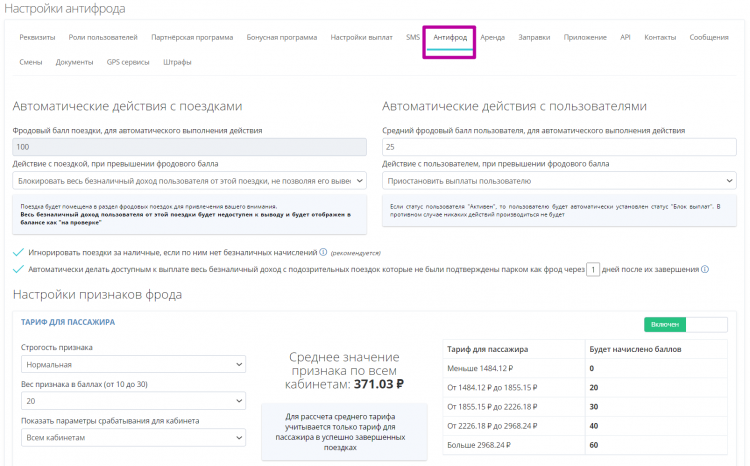Go to 'Настройки выплат' tab
Viewport: 750px width, 466px height.
[x=361, y=37]
